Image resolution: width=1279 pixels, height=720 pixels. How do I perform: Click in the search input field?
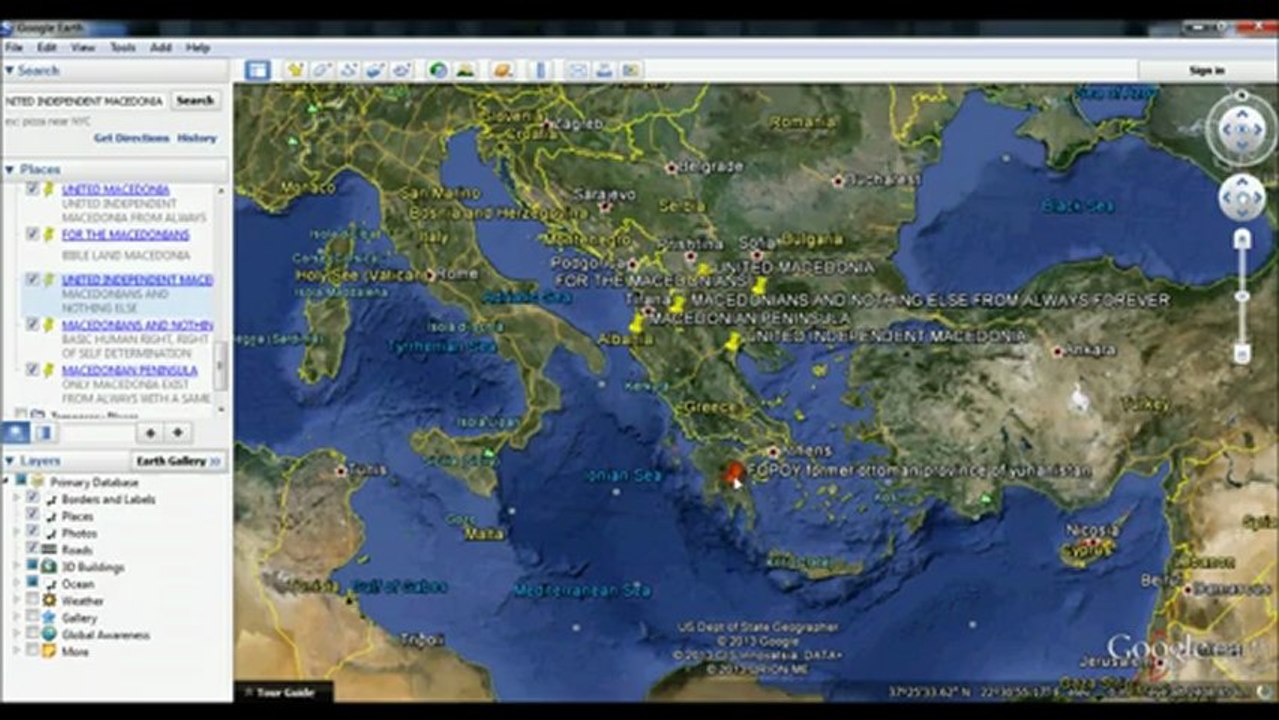(x=85, y=101)
